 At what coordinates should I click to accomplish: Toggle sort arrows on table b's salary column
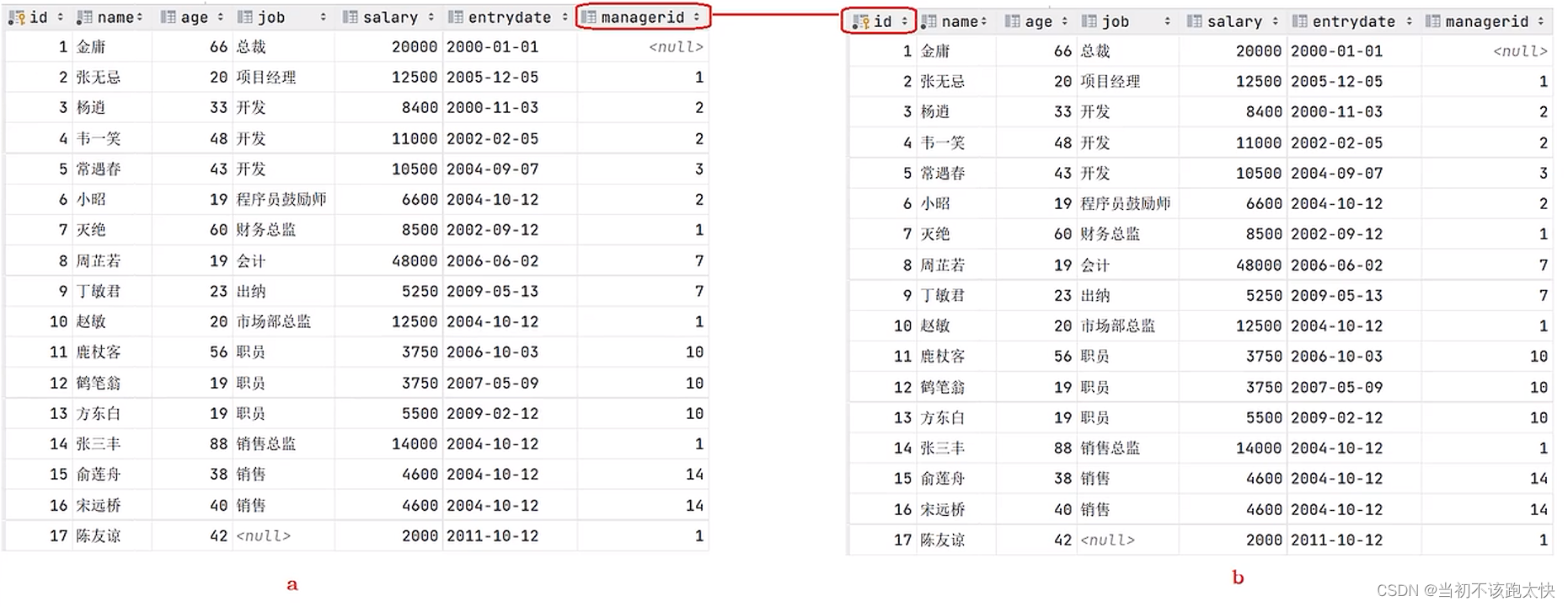[x=1275, y=21]
